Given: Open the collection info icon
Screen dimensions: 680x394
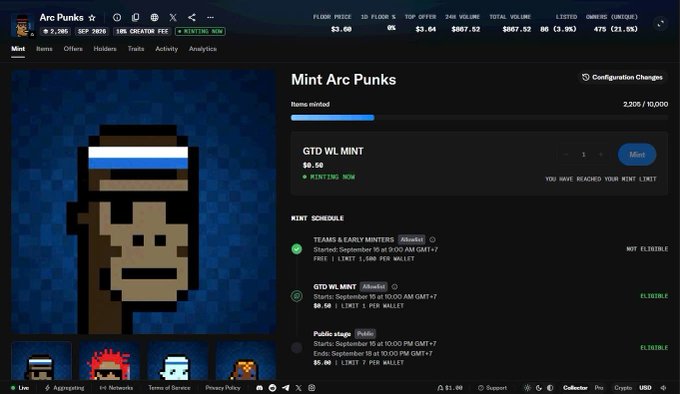Looking at the screenshot, I should 117,17.
